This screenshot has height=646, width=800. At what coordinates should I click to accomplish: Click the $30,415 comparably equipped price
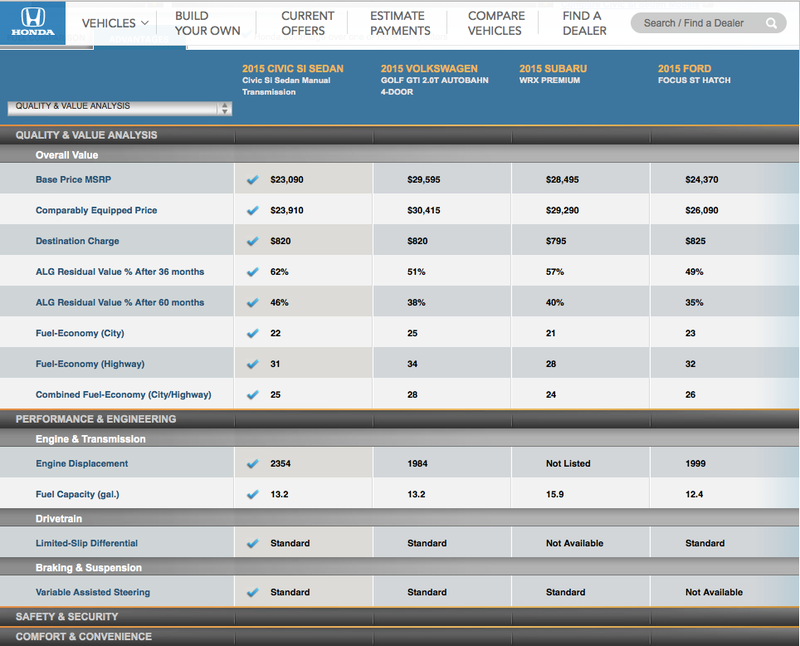tap(423, 210)
